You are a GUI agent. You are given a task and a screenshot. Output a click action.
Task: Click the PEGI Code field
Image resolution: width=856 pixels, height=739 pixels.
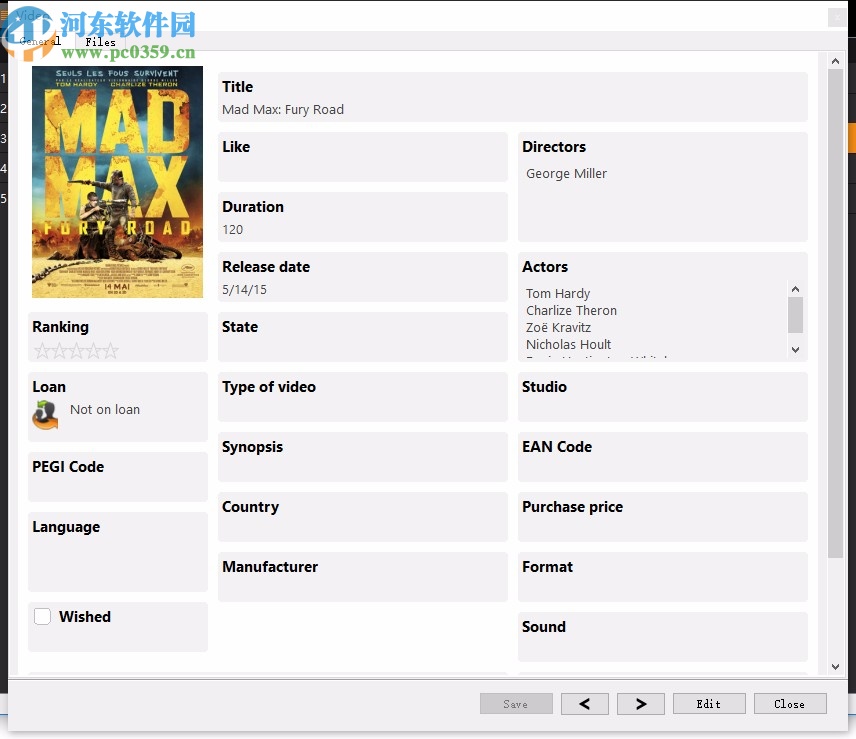coord(118,476)
